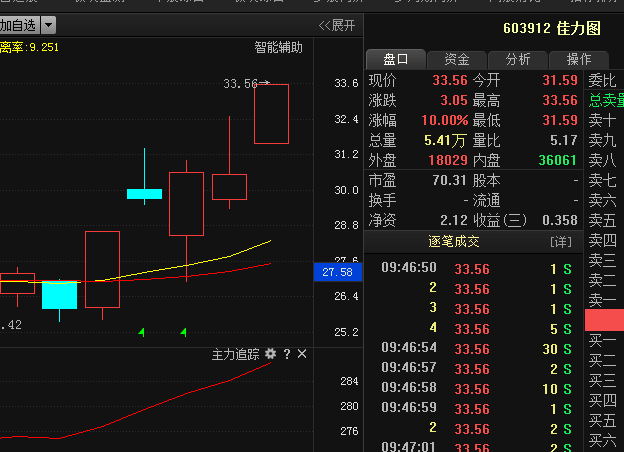Click the 现价 value 33.56
Viewport: 624px width, 452px height.
point(450,80)
